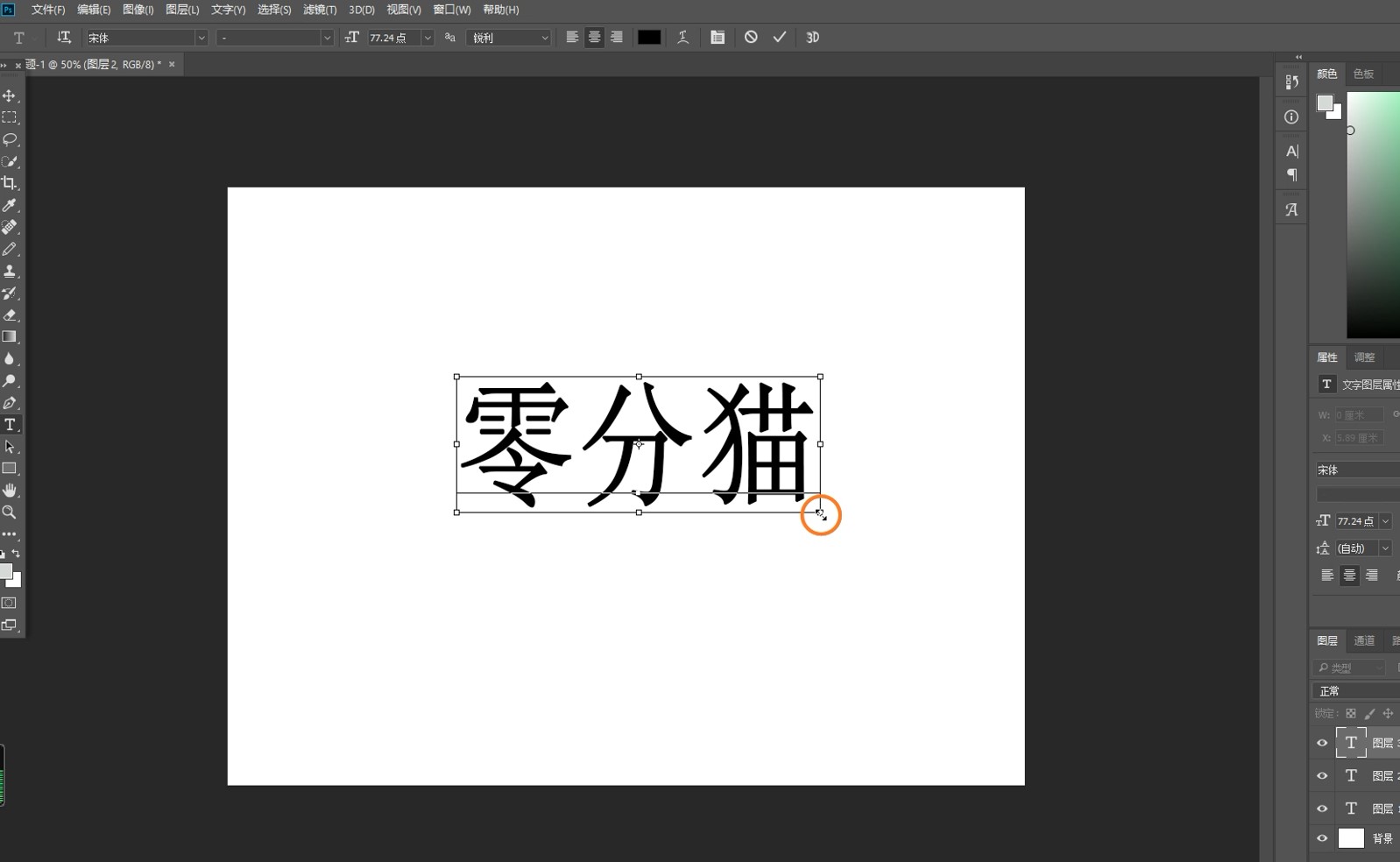Cancel current text edits
Viewport: 1400px width, 862px height.
click(751, 38)
